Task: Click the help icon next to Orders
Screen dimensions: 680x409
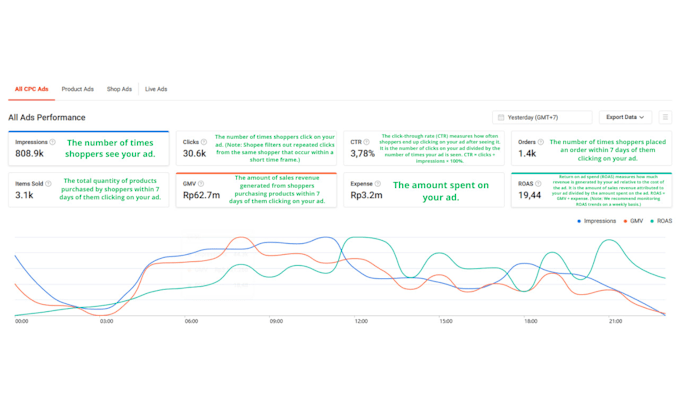Action: pos(541,142)
